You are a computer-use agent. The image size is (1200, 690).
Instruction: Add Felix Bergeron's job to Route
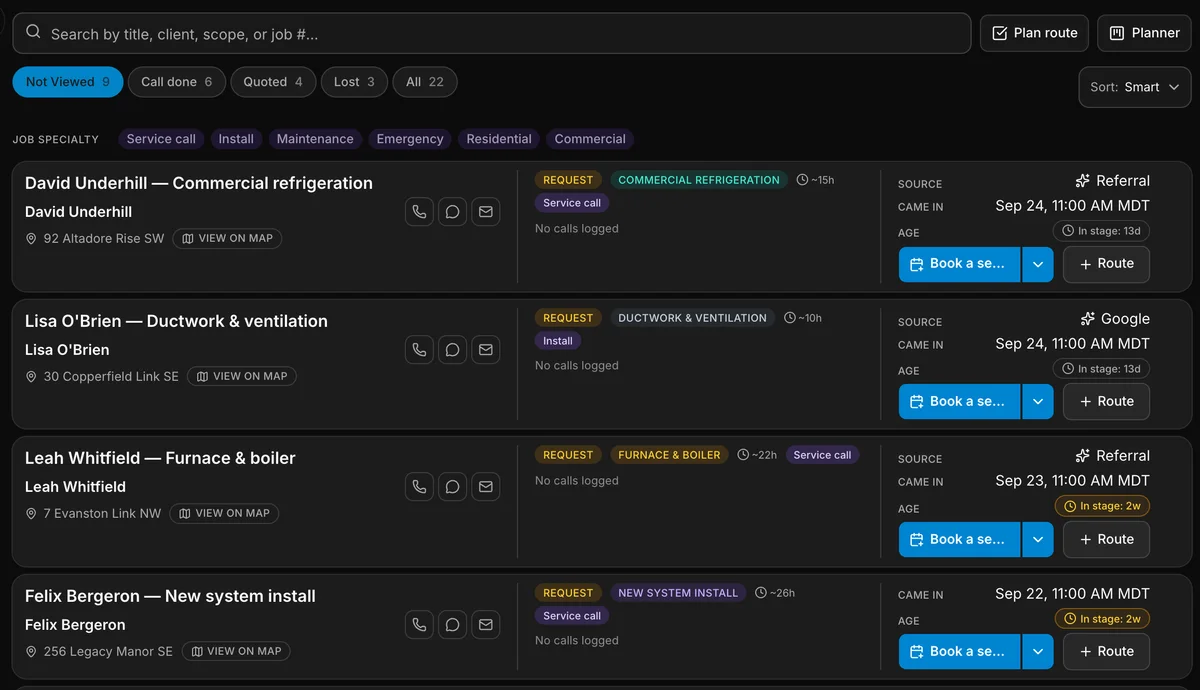[x=1106, y=651]
